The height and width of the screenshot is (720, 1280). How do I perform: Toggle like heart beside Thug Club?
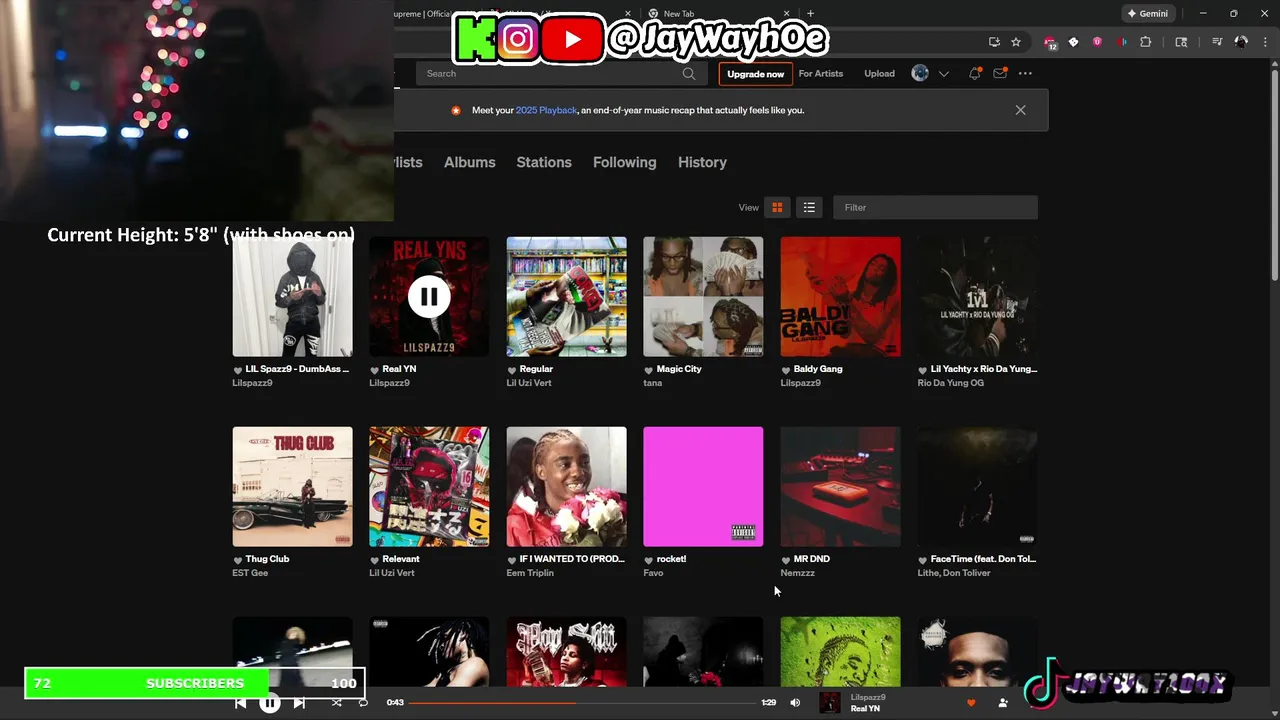point(238,560)
